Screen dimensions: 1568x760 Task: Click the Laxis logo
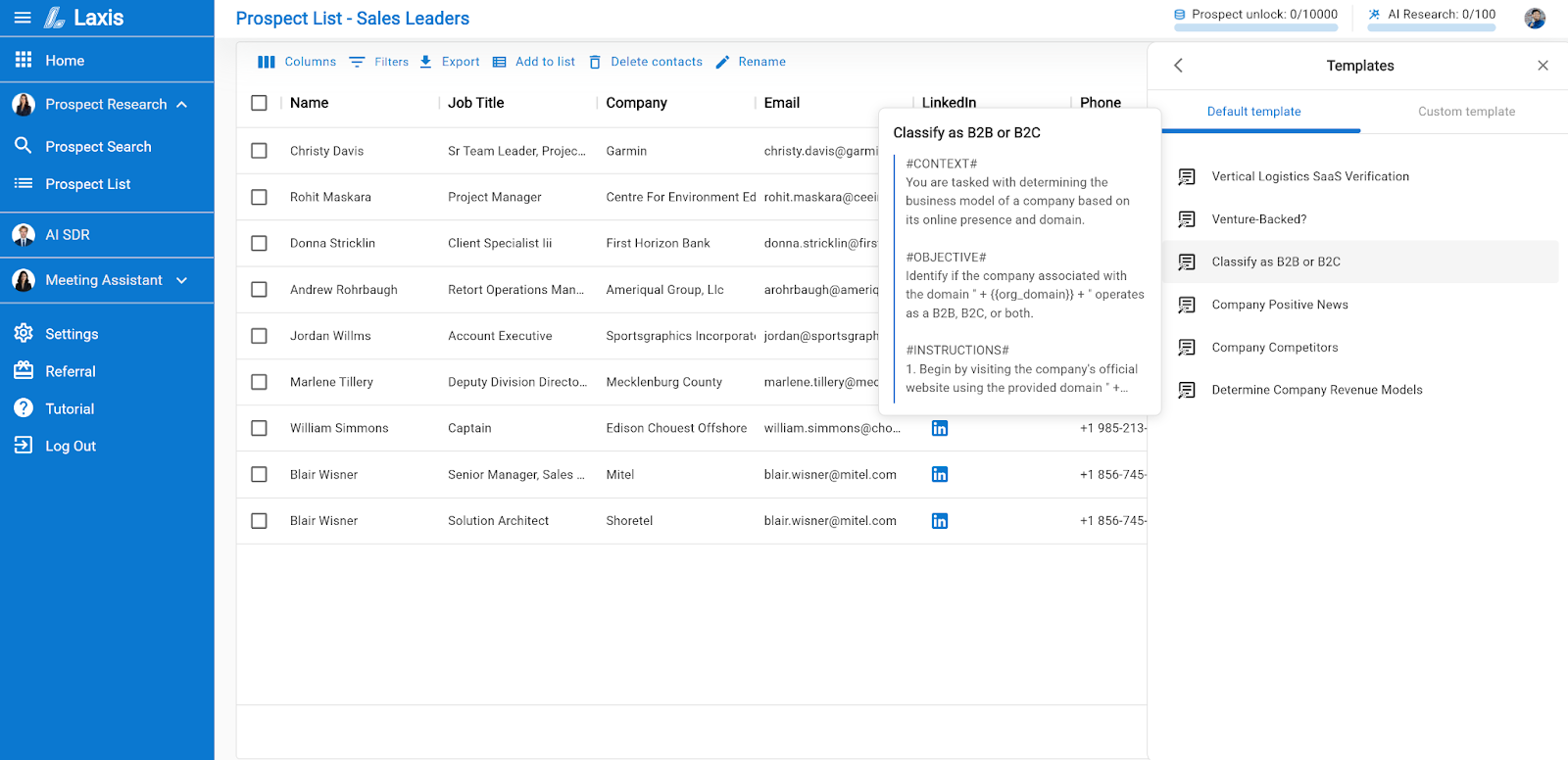coord(84,18)
